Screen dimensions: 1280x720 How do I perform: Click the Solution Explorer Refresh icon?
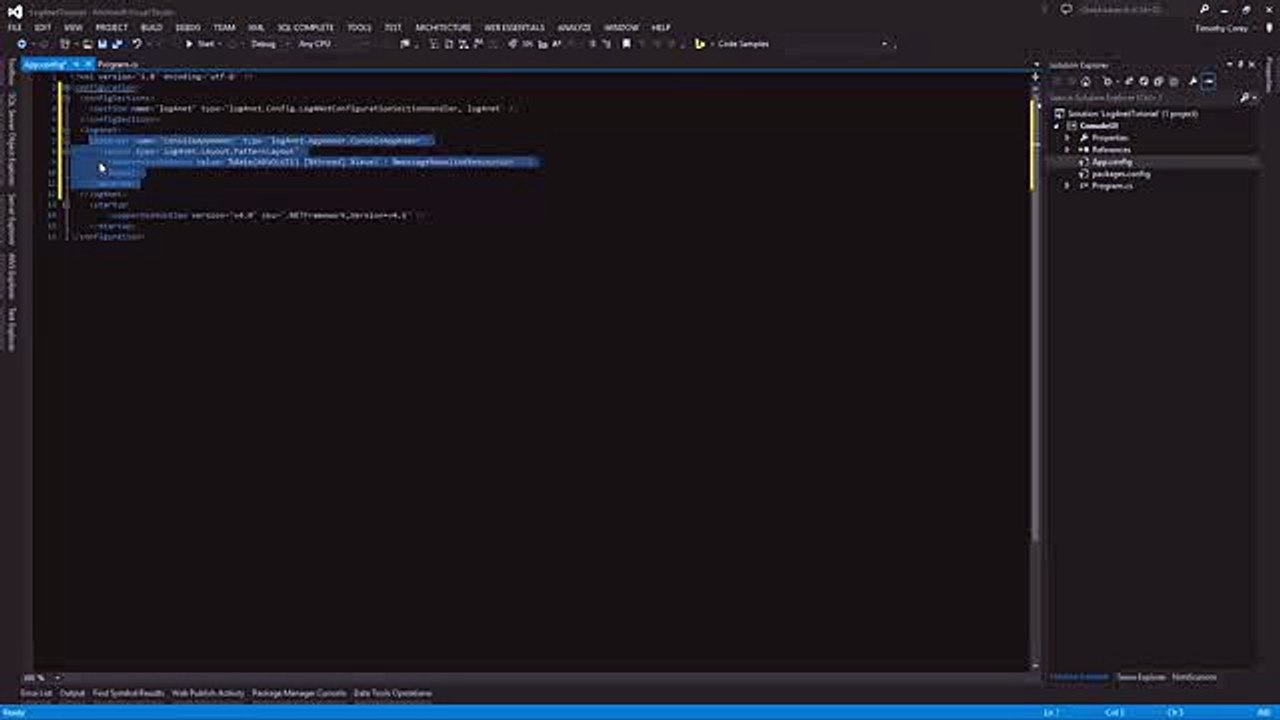1144,81
